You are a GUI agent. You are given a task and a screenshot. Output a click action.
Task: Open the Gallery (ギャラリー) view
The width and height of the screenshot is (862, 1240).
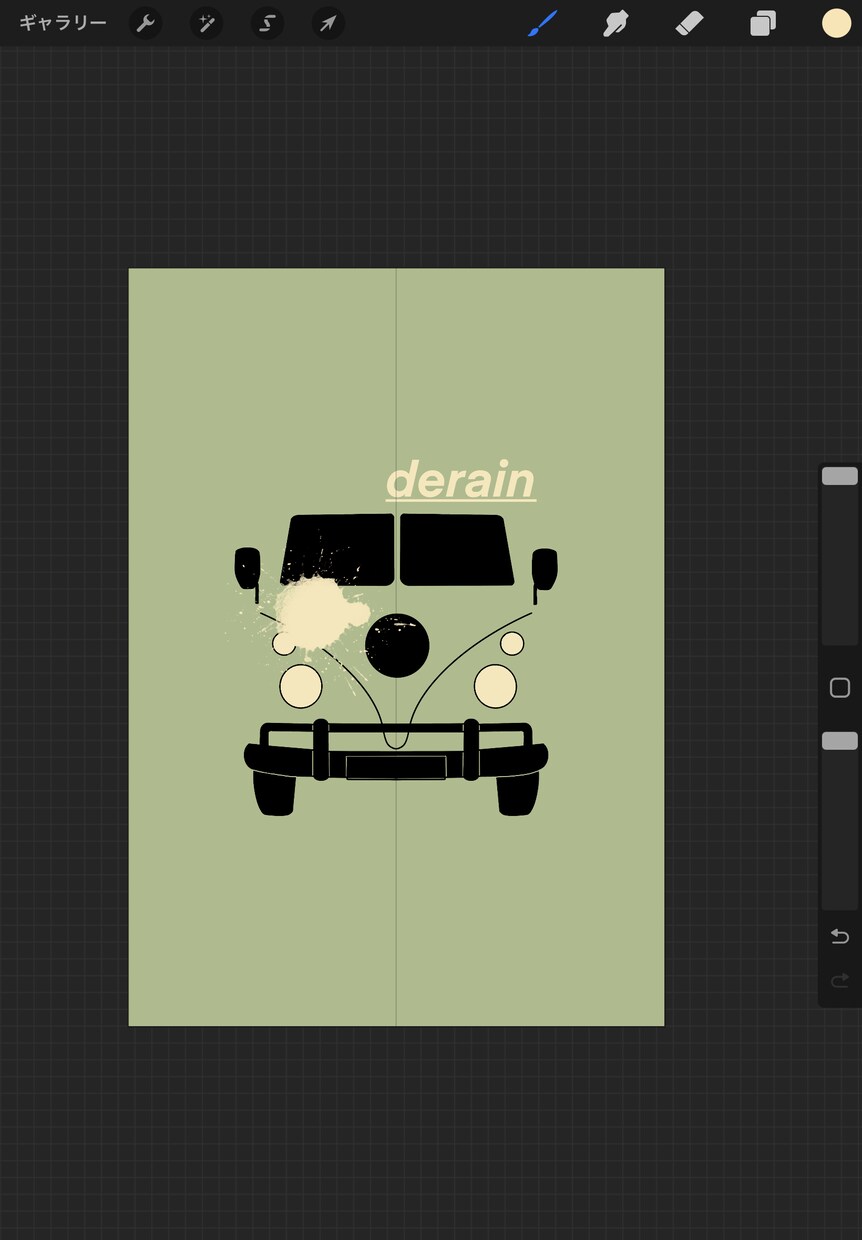point(63,23)
